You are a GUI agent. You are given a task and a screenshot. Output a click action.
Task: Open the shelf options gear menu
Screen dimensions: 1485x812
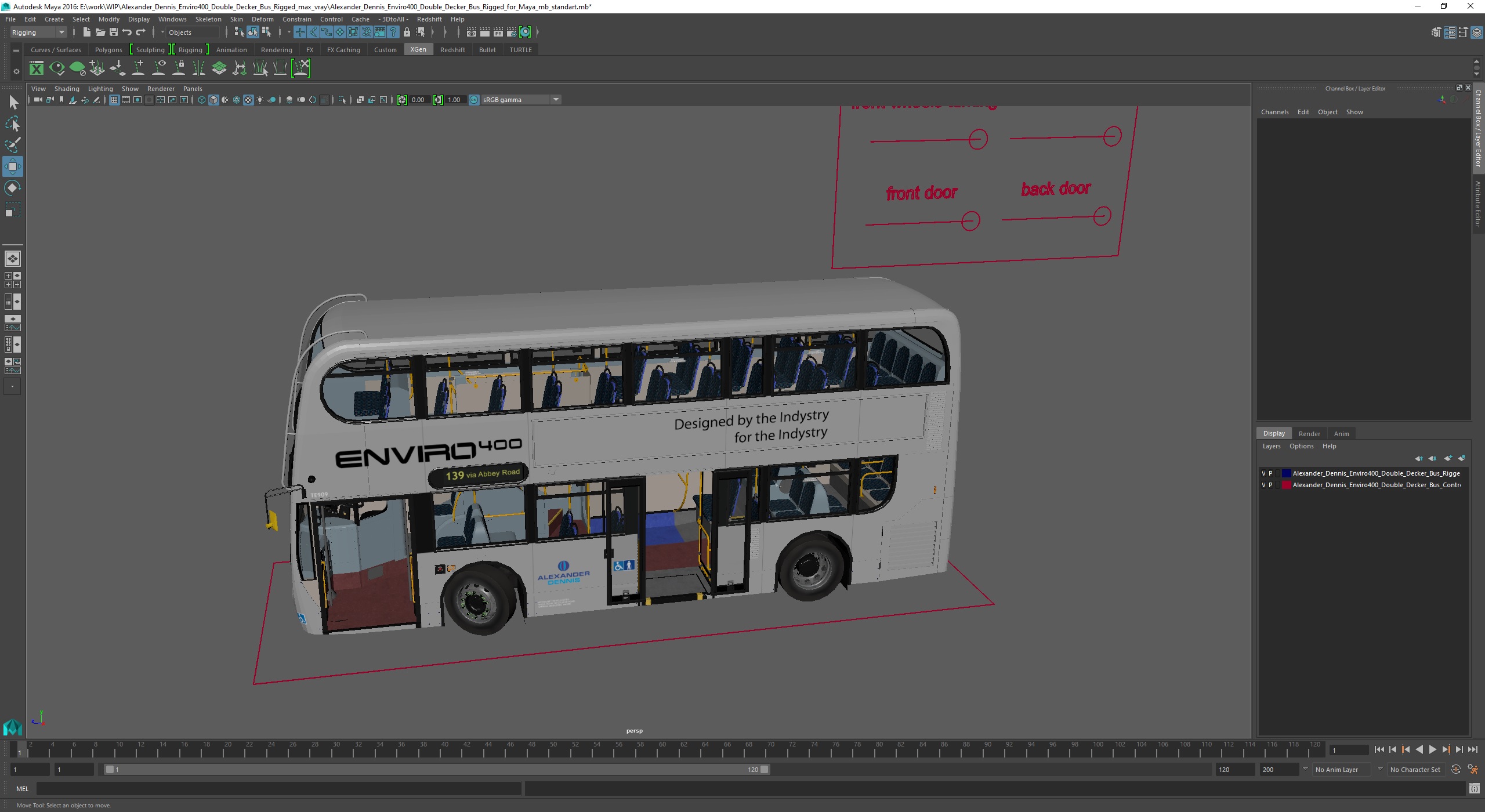tap(16, 71)
